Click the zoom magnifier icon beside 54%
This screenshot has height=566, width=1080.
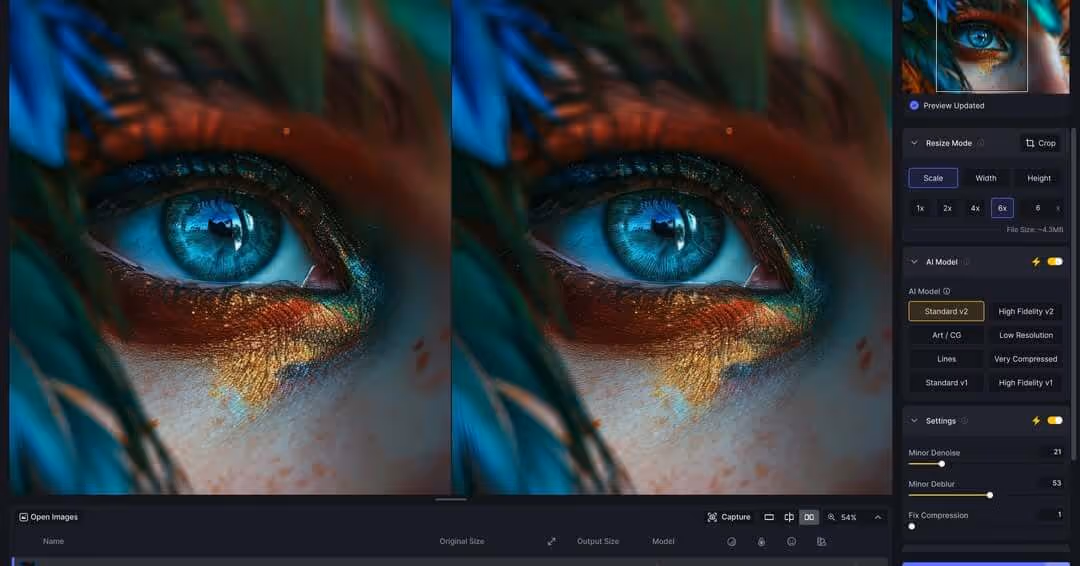pos(831,517)
